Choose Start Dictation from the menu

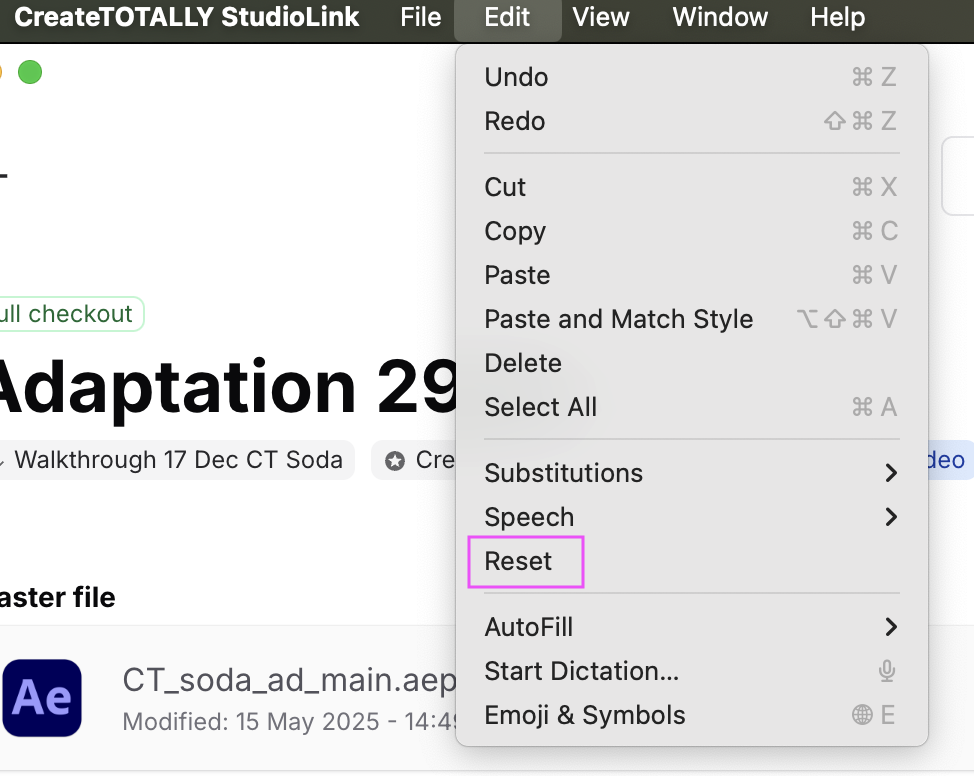[691, 672]
